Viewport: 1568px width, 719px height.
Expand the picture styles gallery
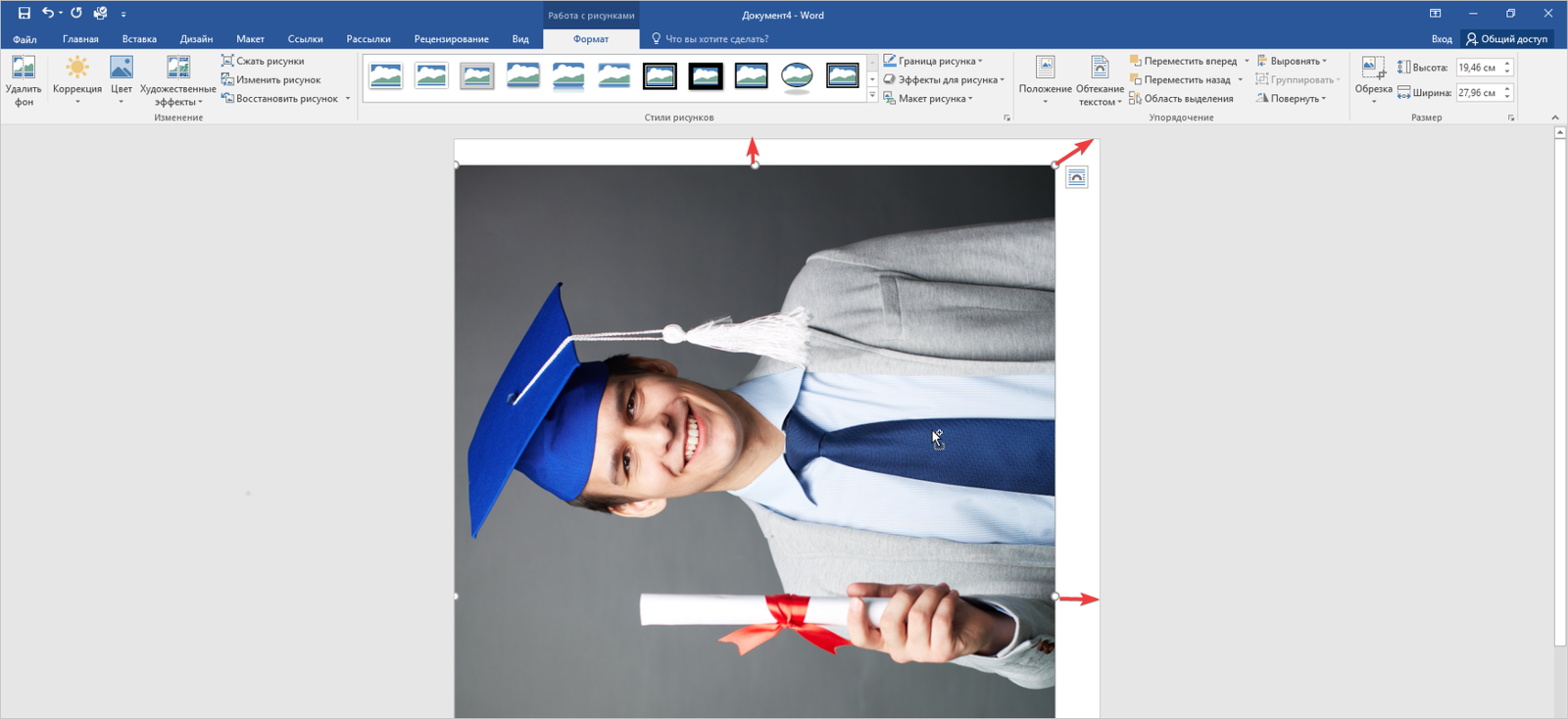(x=872, y=96)
